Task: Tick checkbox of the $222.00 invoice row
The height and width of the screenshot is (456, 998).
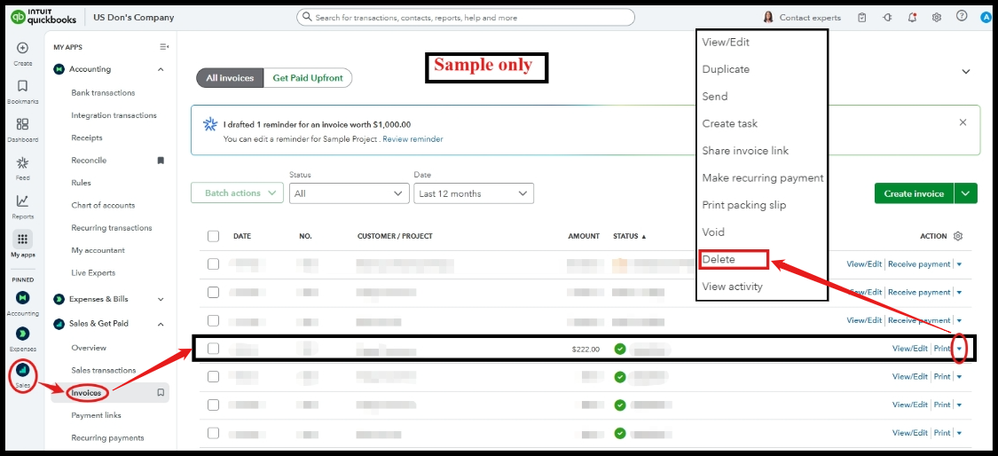Action: [x=213, y=348]
